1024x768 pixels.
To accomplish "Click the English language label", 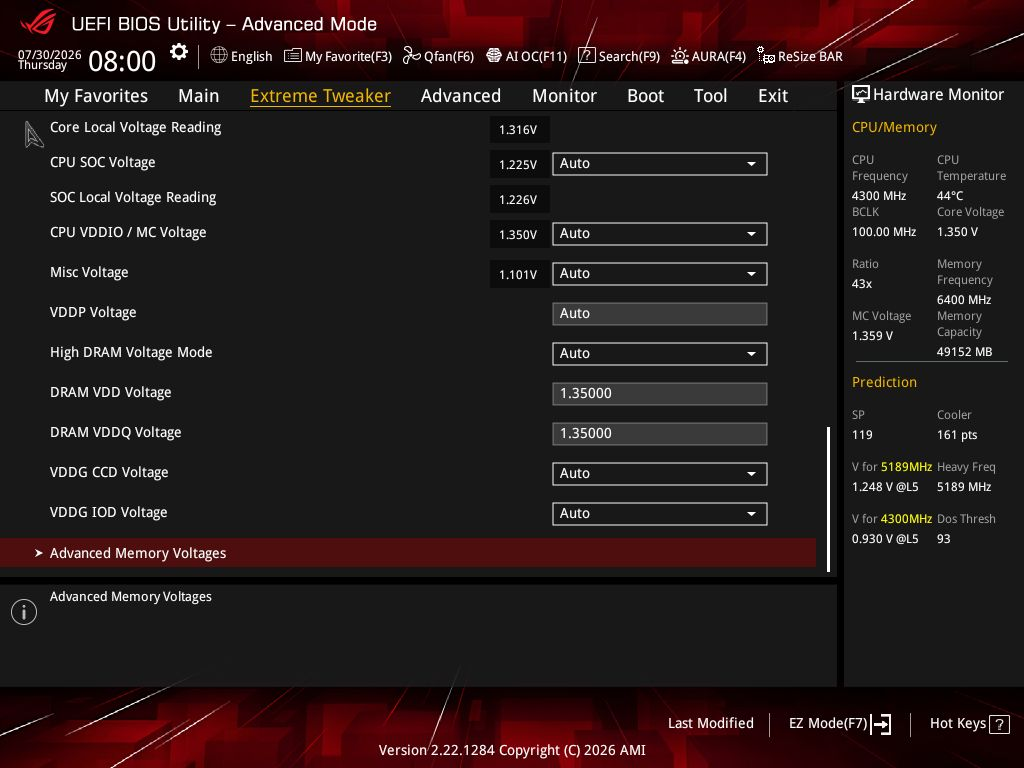I will (x=251, y=57).
